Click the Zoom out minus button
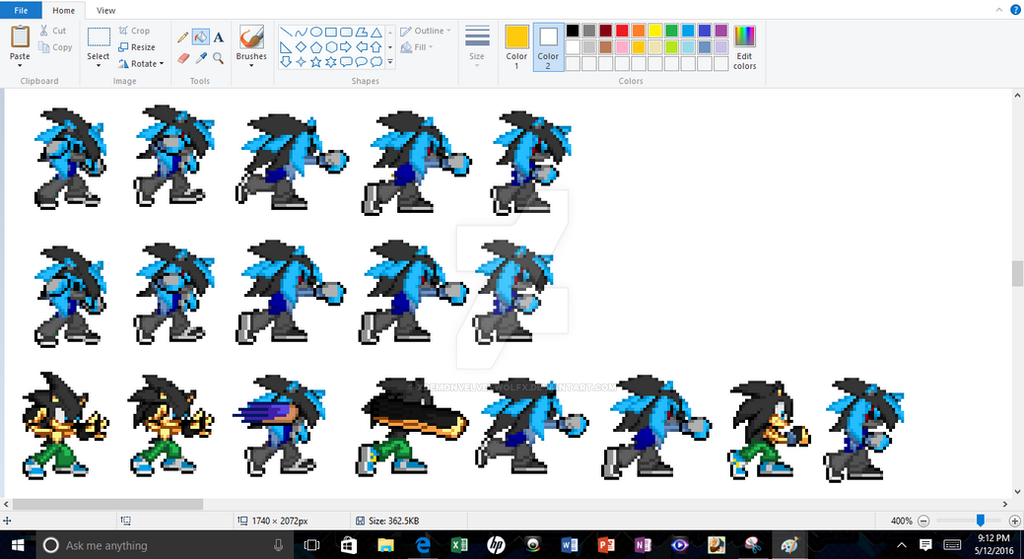 [923, 520]
